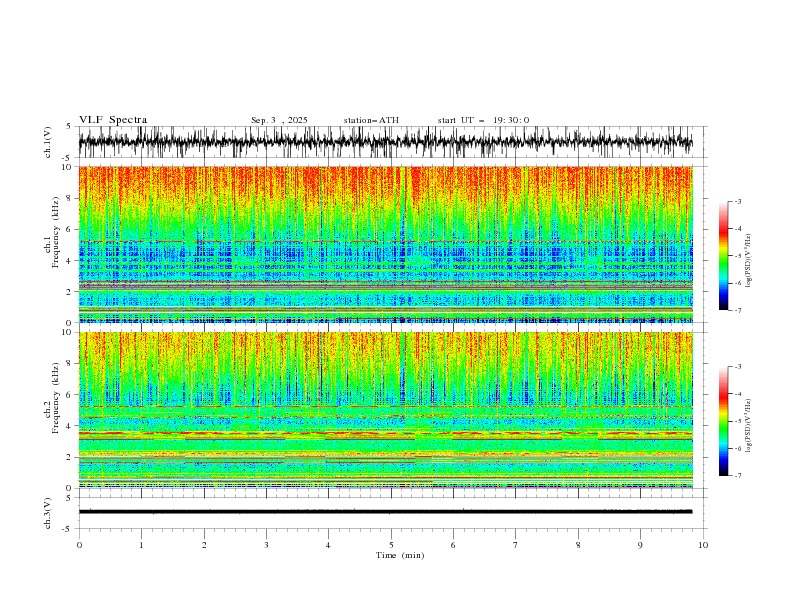The width and height of the screenshot is (792, 612).
Task: Click the '-5' label on ch.2 colorbar
Action: point(738,421)
